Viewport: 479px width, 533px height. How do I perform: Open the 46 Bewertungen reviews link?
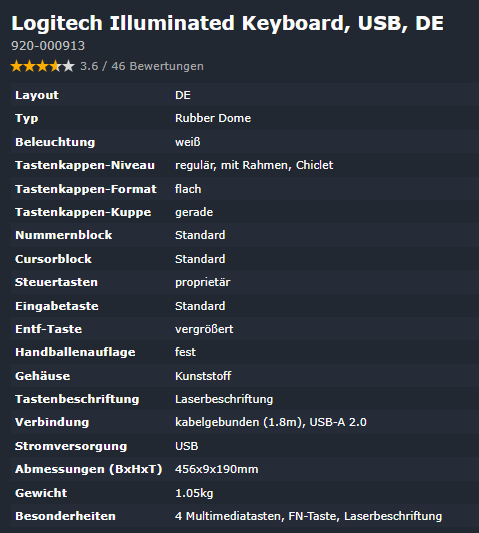pos(157,66)
